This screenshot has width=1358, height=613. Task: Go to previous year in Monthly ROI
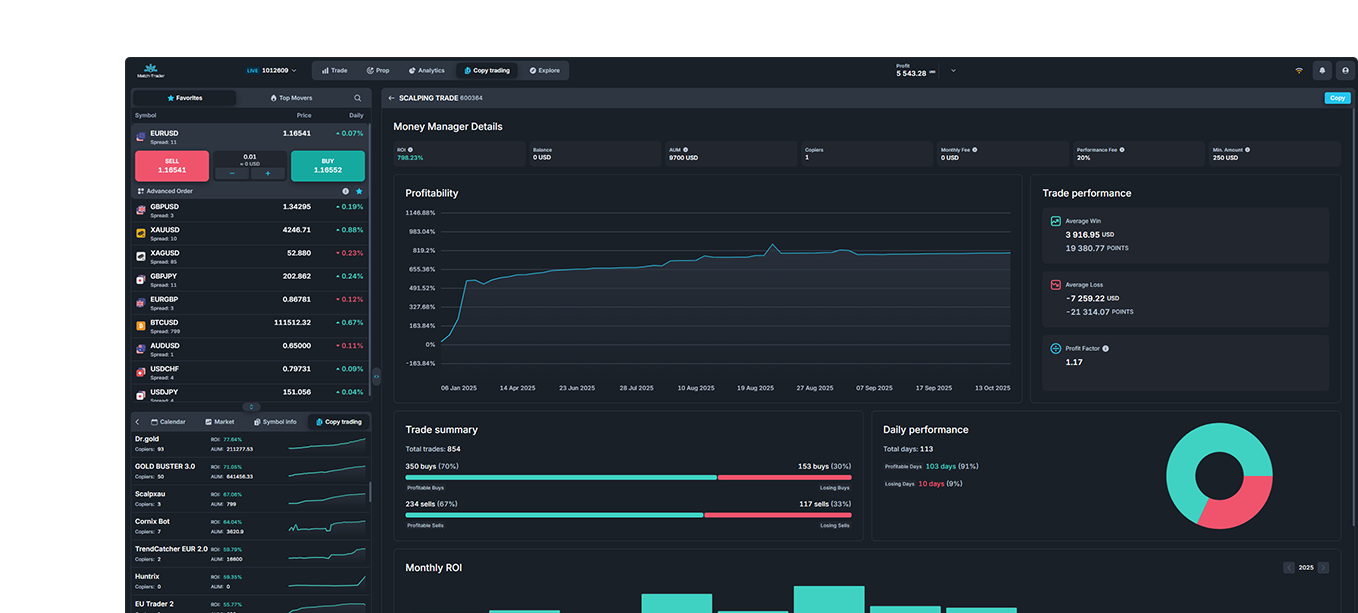tap(1289, 568)
